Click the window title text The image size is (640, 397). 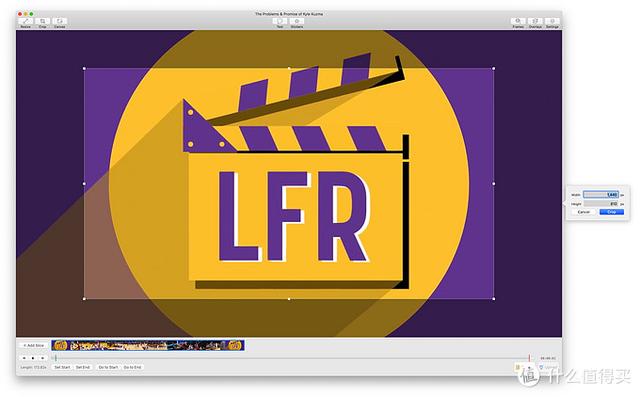point(289,14)
